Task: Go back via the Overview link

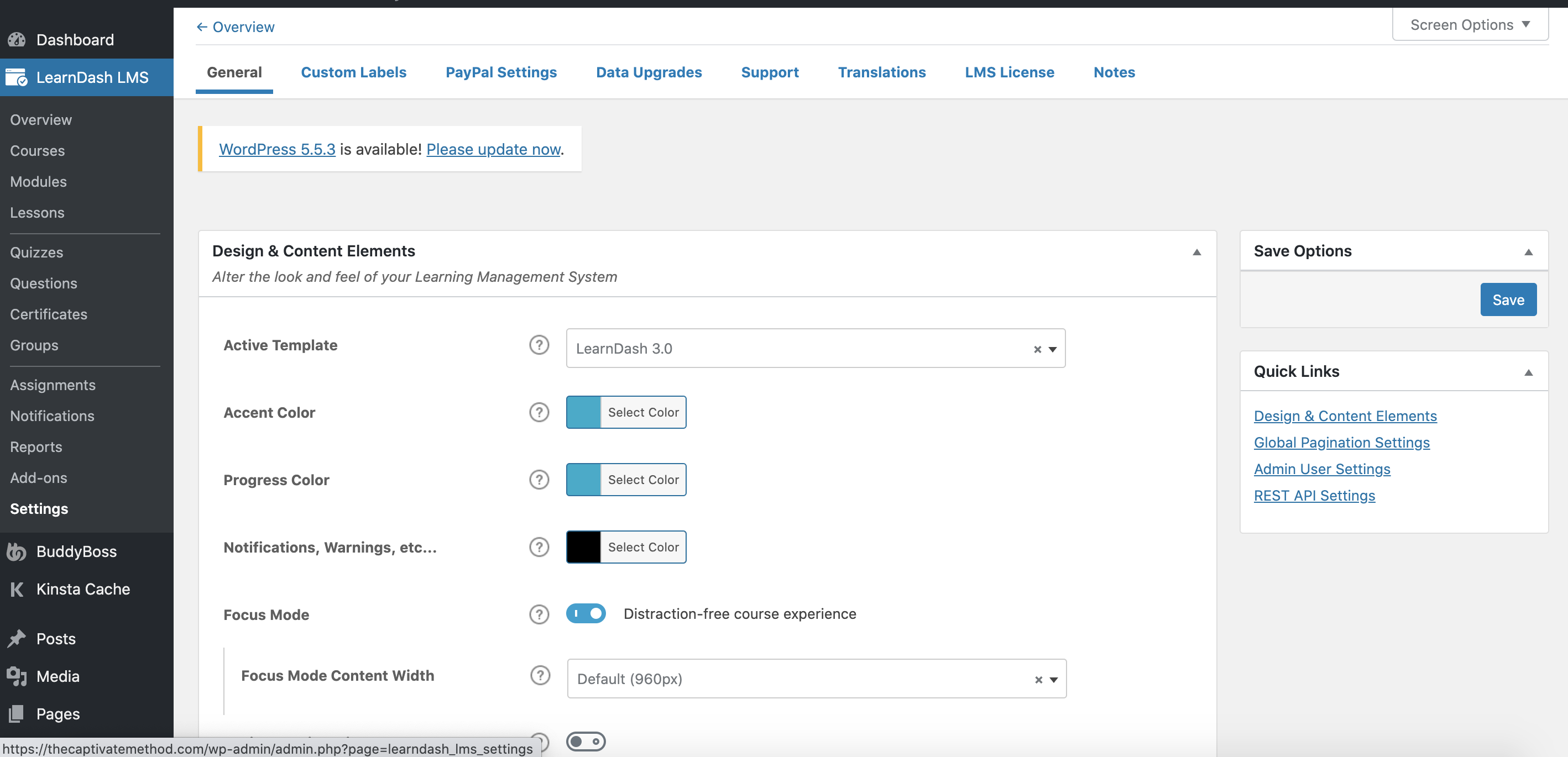Action: [236, 27]
